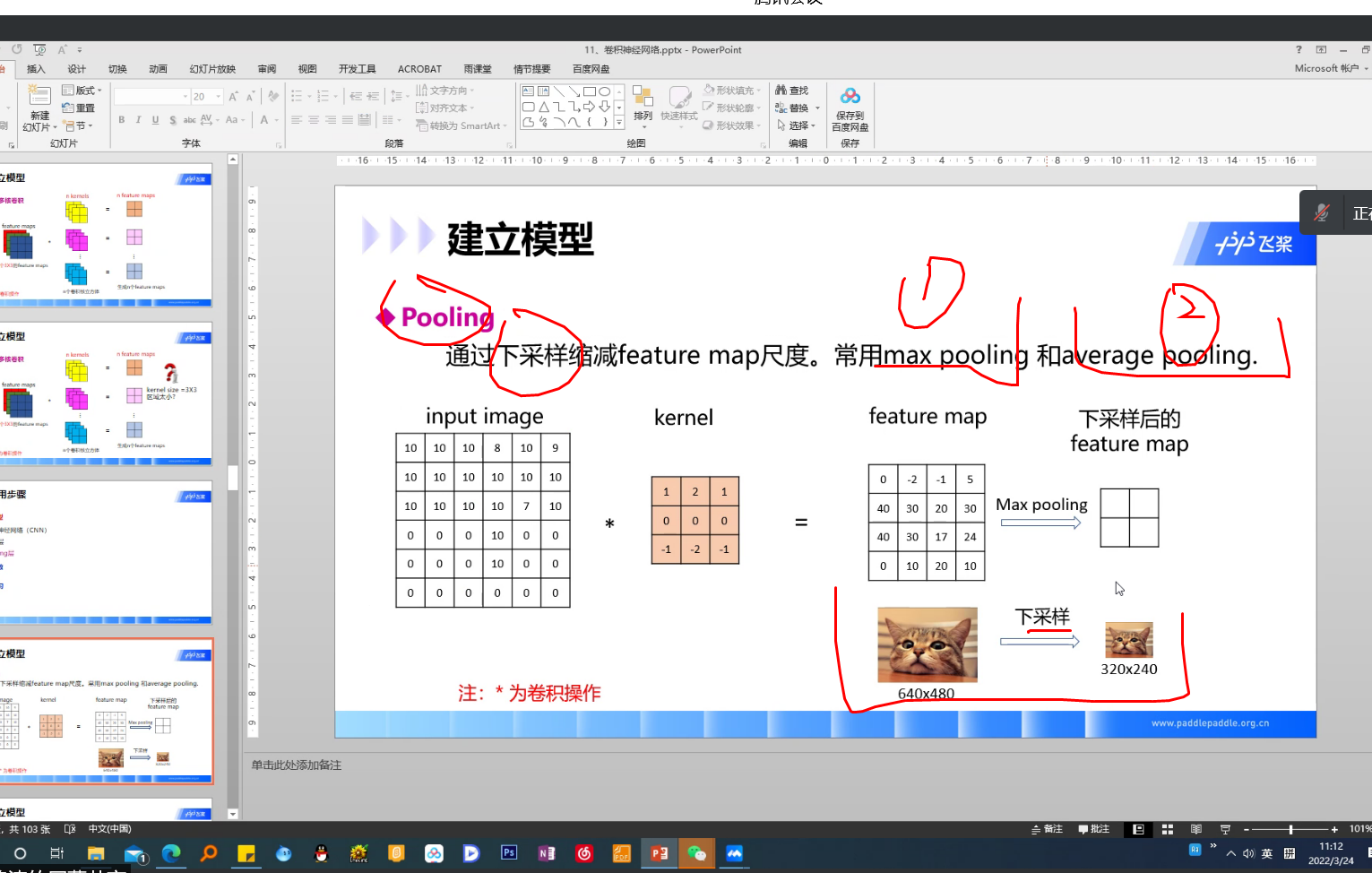Toggle Underline formatting

click(x=155, y=120)
